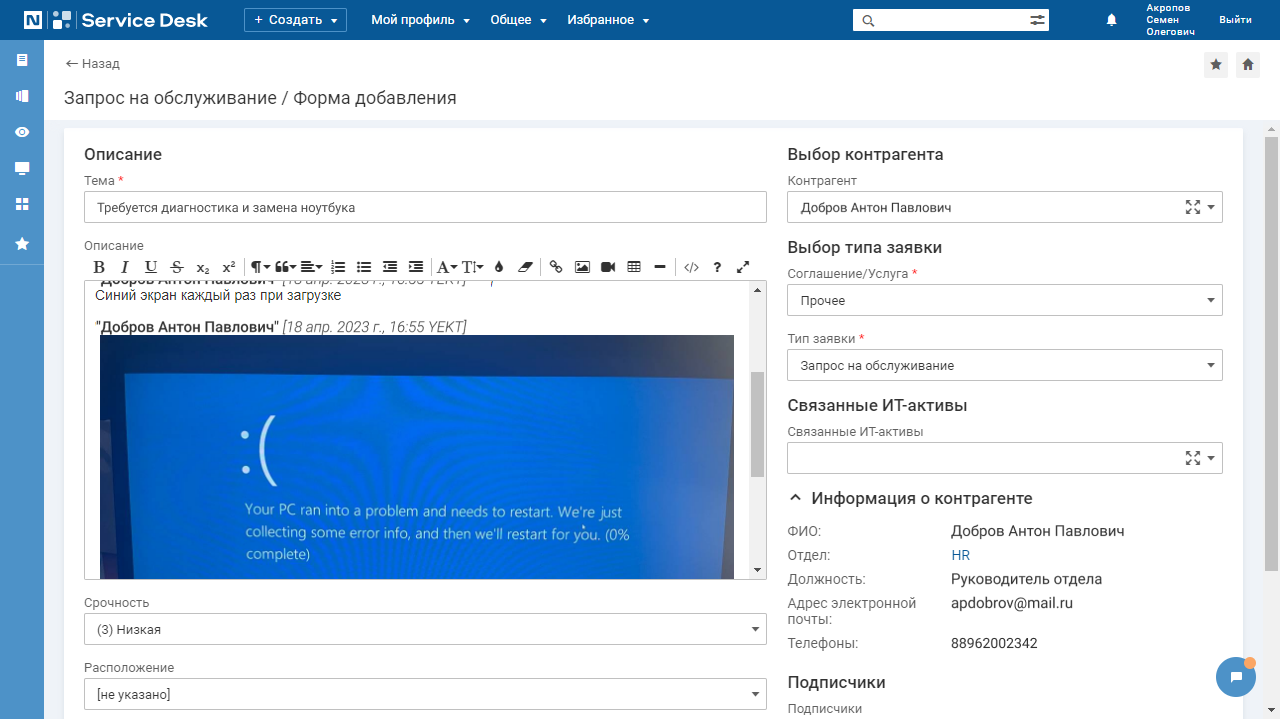This screenshot has height=719, width=1280.
Task: Open the Избранное menu
Action: tap(608, 20)
